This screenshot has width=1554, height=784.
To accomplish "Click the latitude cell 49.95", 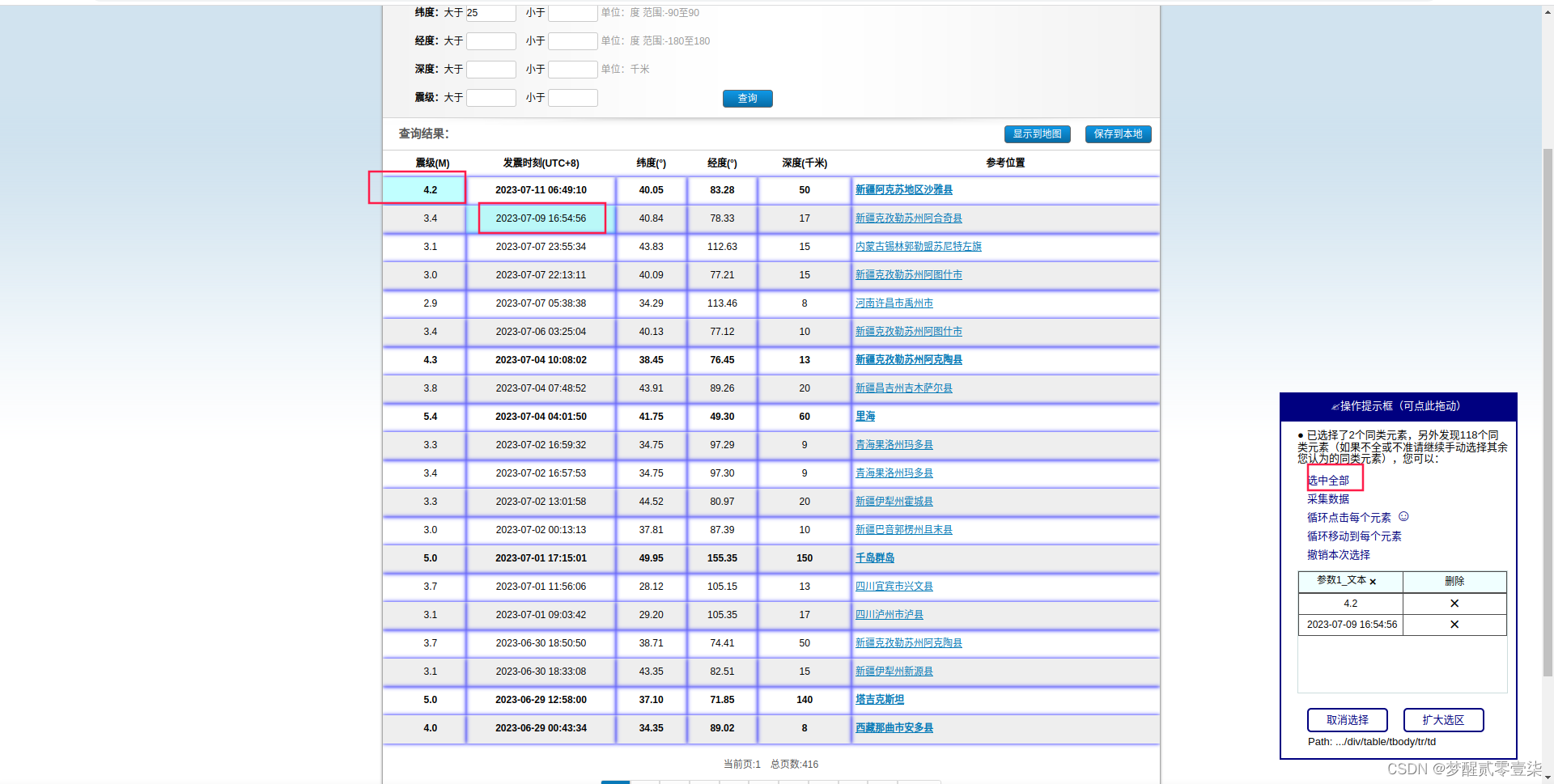I will coord(651,558).
